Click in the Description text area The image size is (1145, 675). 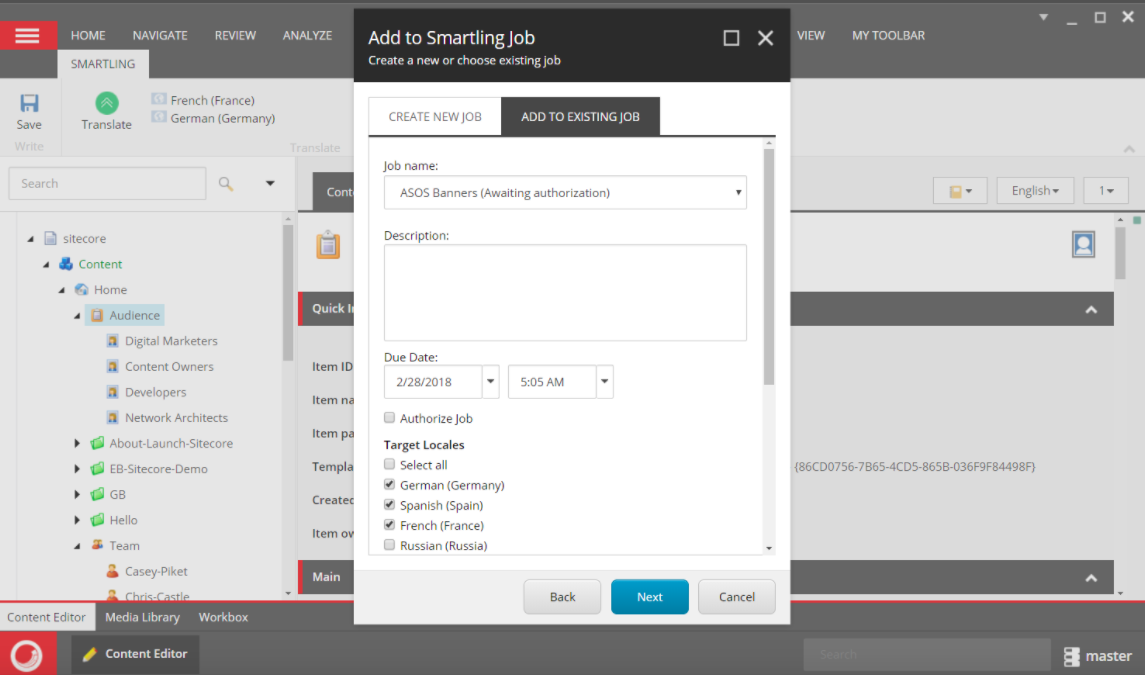565,292
